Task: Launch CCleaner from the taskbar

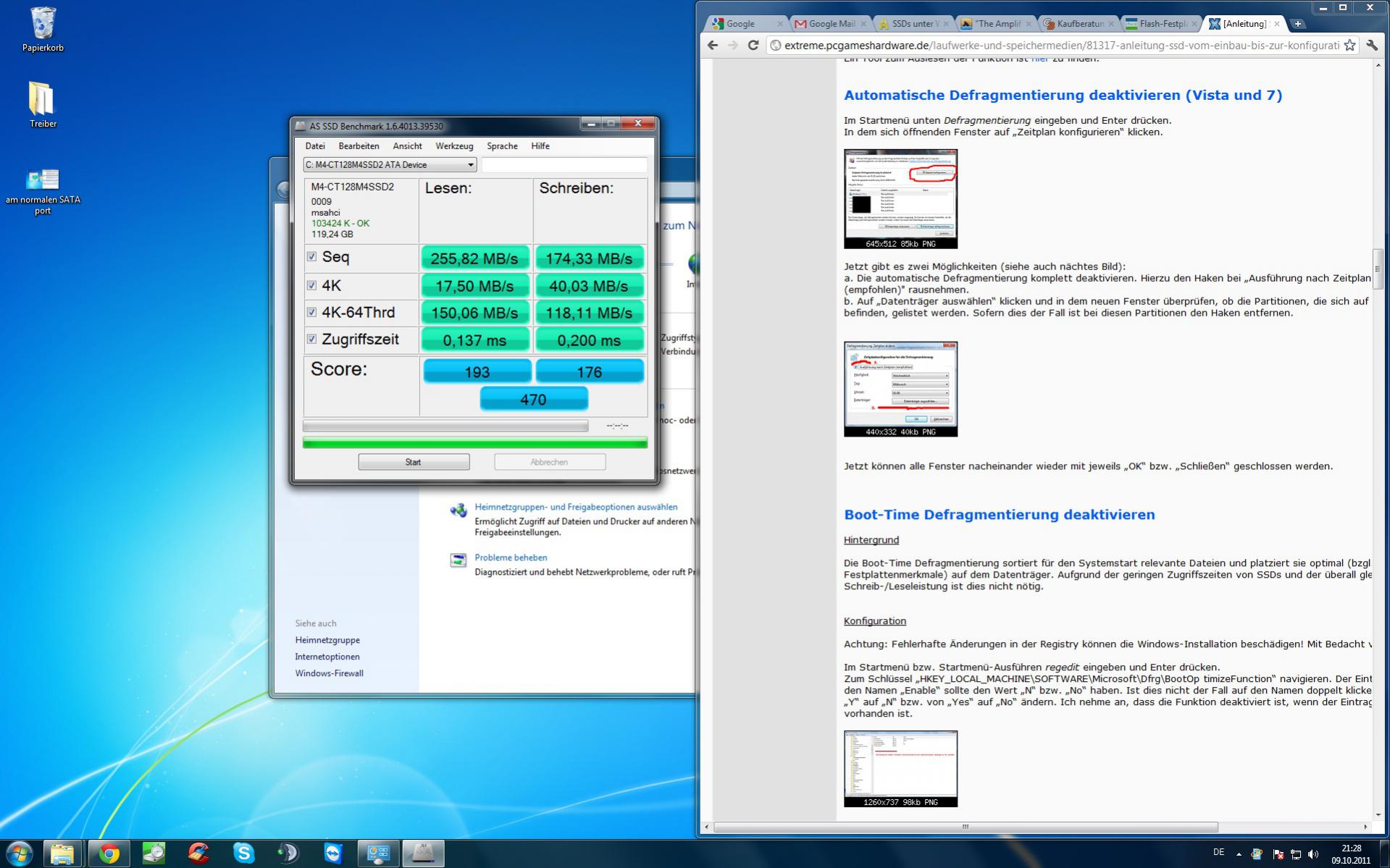Action: (x=198, y=854)
